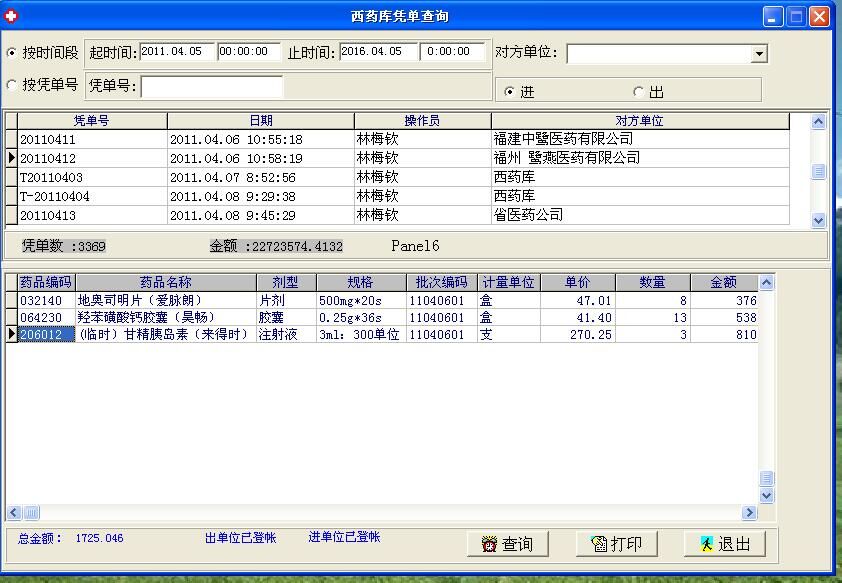Click the 批次编码 column header

pyautogui.click(x=442, y=282)
